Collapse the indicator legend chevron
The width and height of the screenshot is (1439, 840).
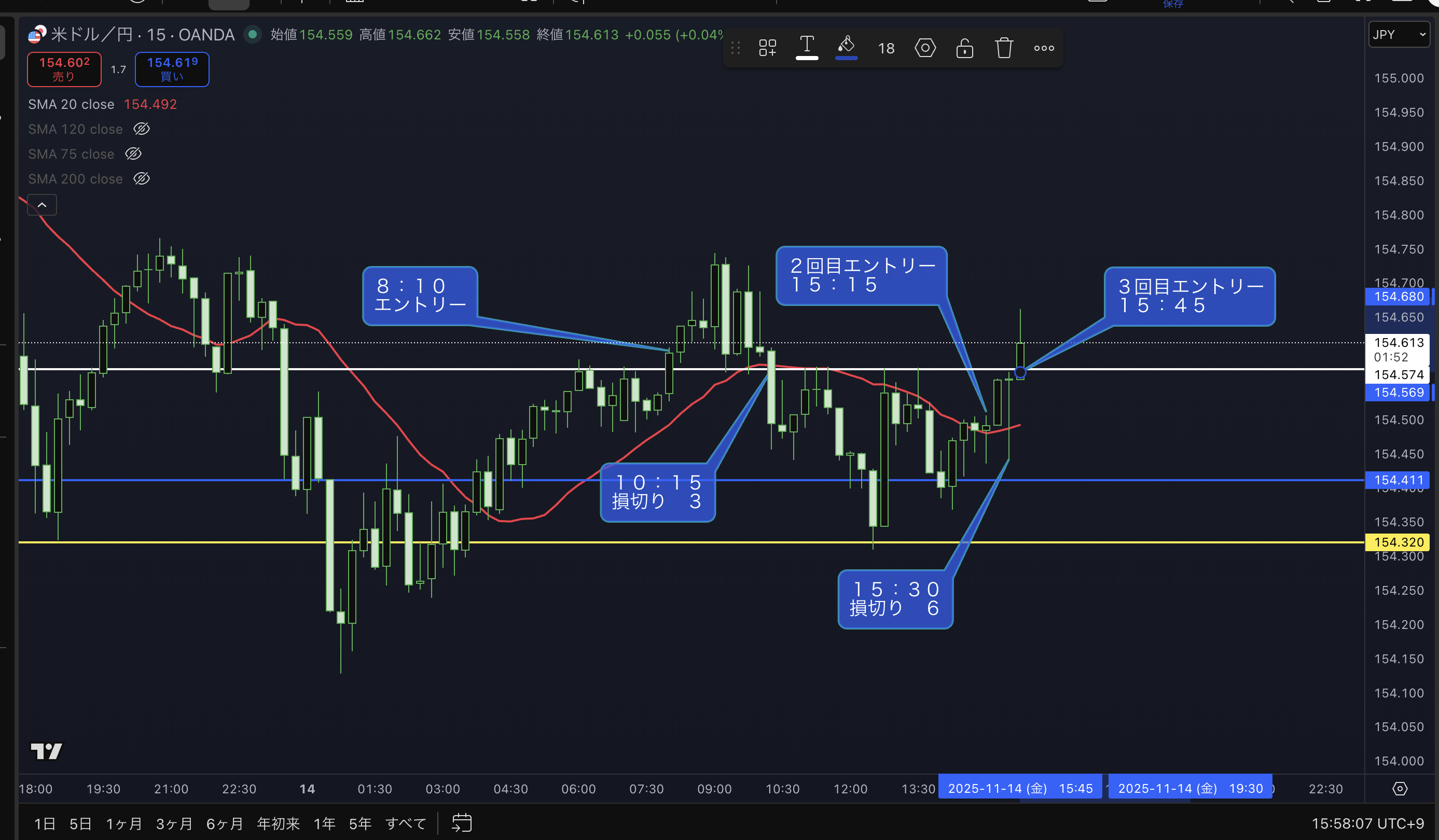coord(41,205)
